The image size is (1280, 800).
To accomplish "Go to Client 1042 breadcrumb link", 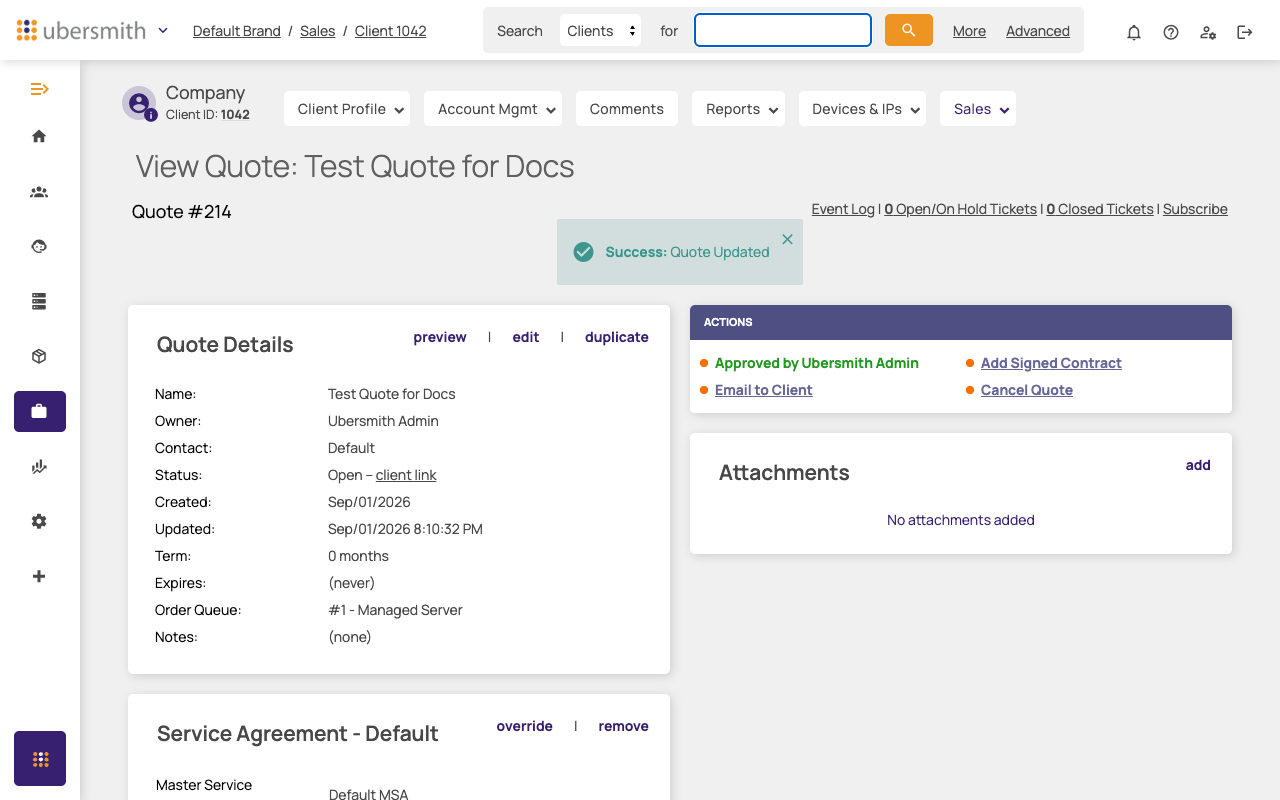I will coord(391,31).
